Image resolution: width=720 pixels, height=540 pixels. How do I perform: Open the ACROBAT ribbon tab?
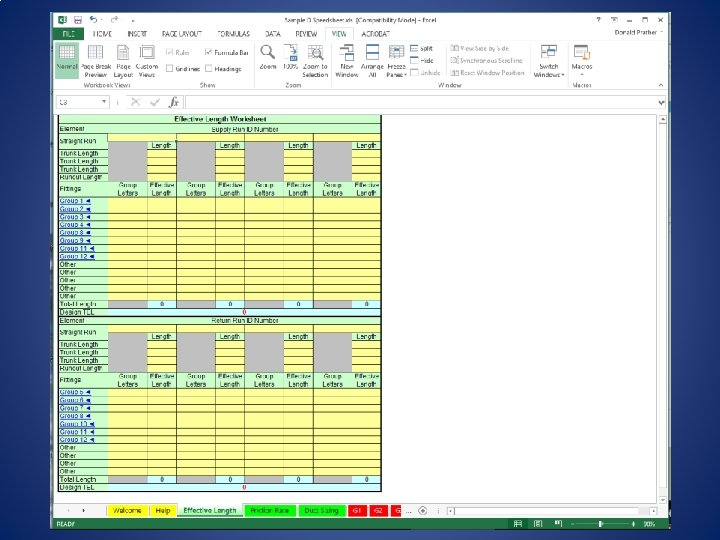(x=375, y=34)
